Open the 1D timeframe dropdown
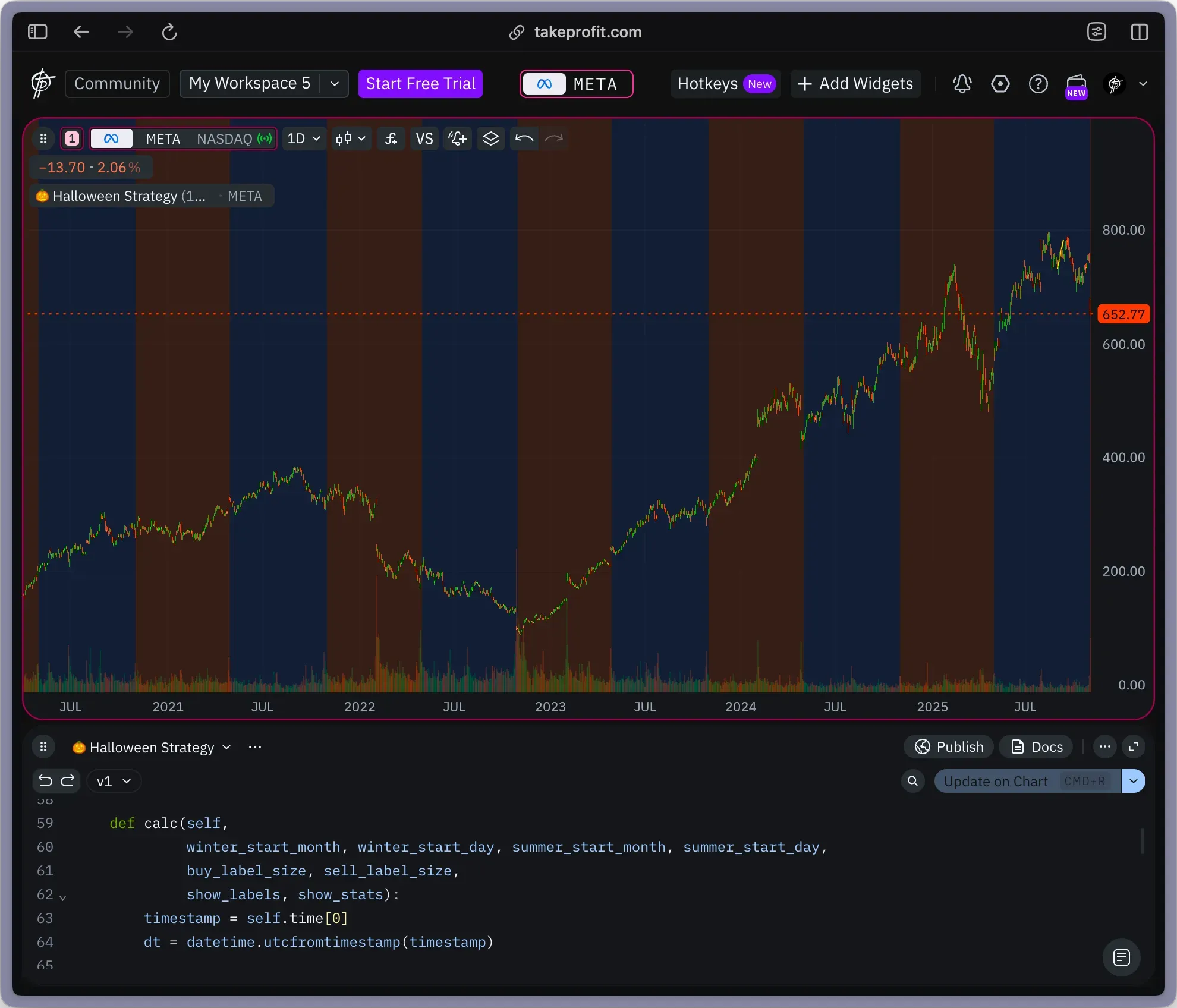This screenshot has width=1177, height=1008. coord(304,138)
